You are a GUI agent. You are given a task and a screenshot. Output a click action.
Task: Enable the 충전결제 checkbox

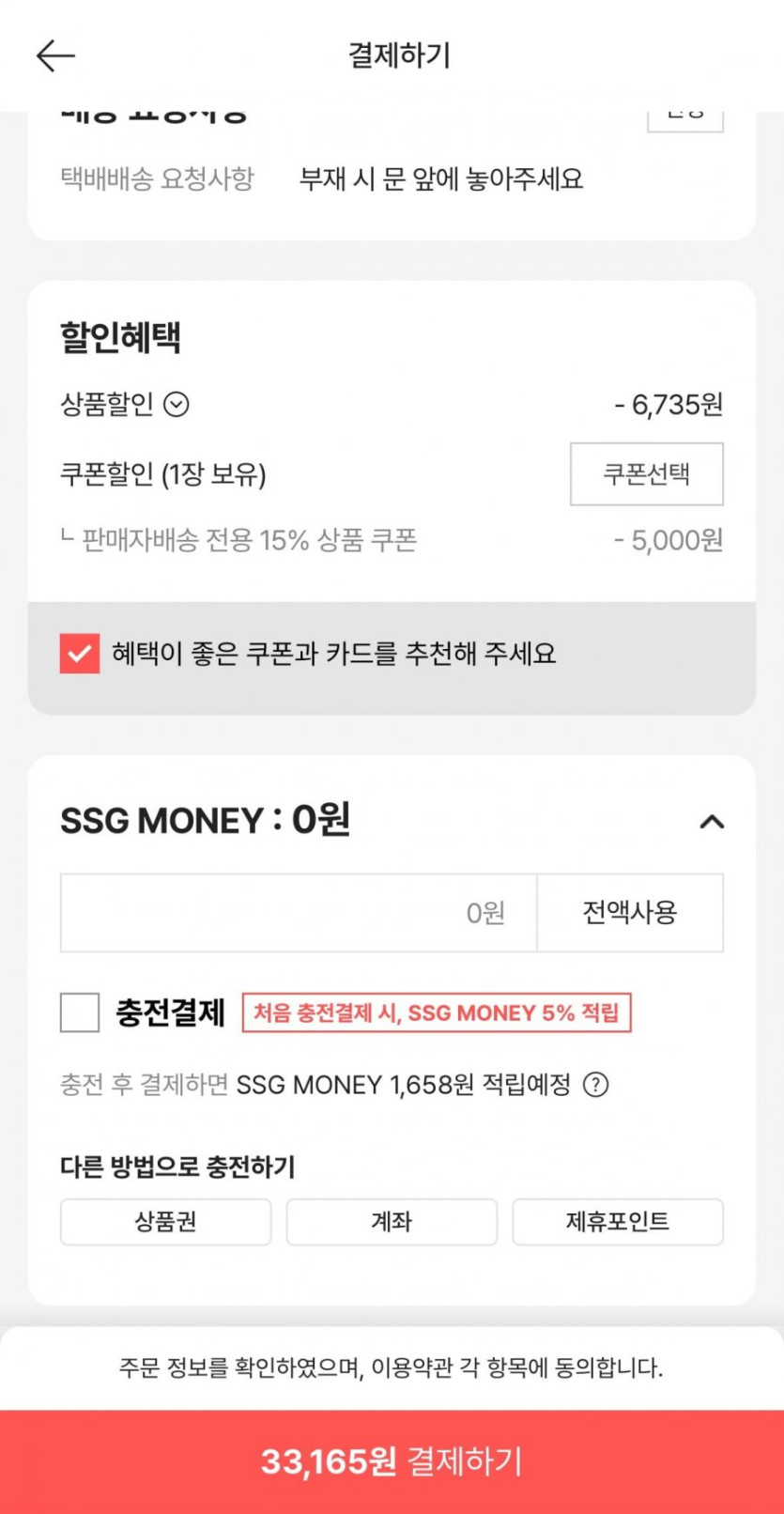pos(80,1012)
